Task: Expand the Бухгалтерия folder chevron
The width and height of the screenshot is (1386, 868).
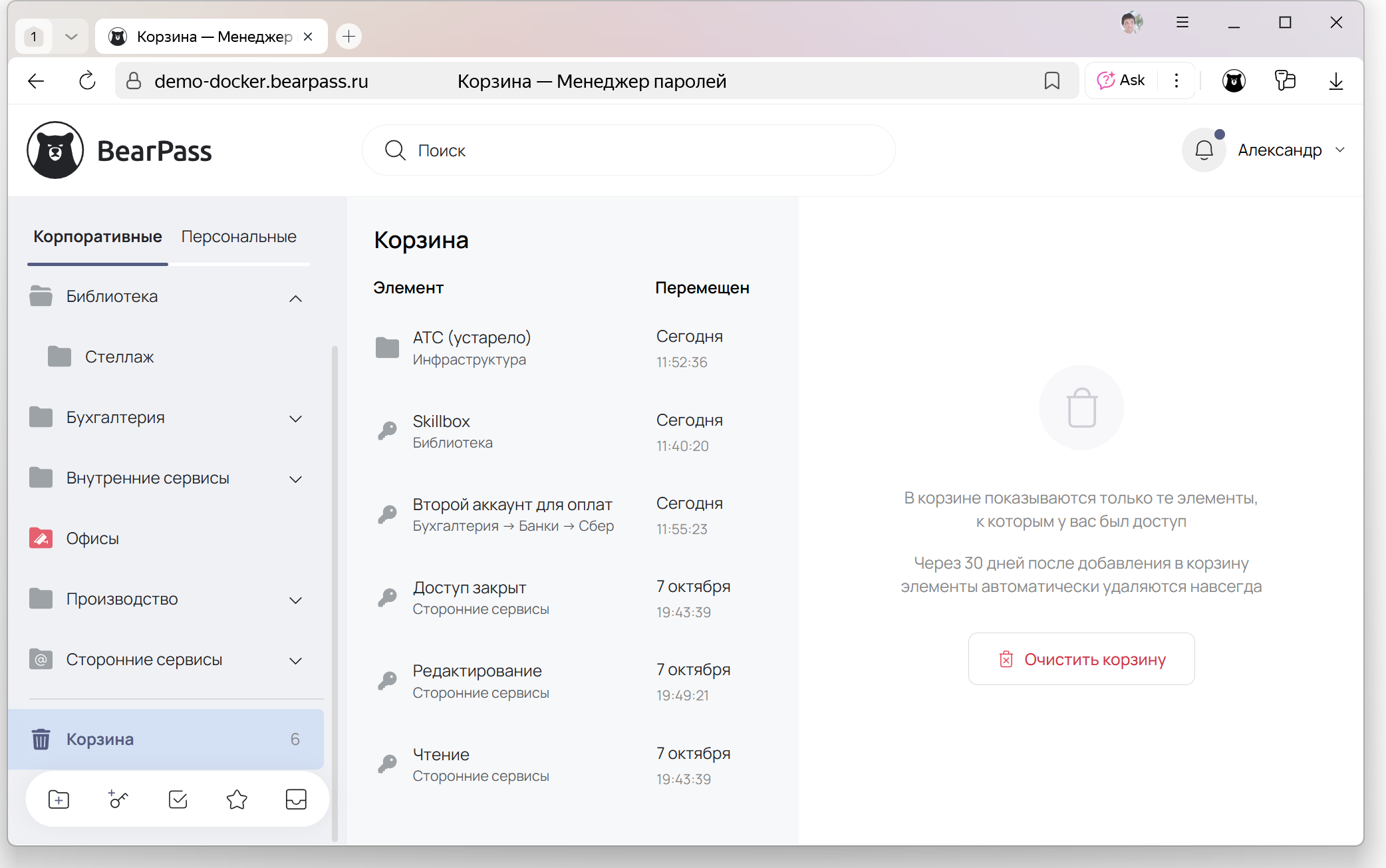Action: click(296, 418)
